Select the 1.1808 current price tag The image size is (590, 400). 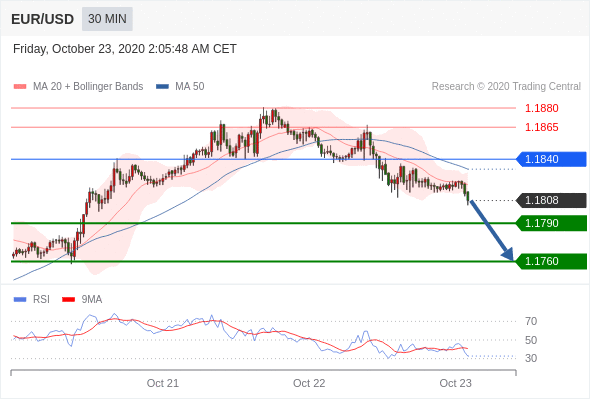551,200
